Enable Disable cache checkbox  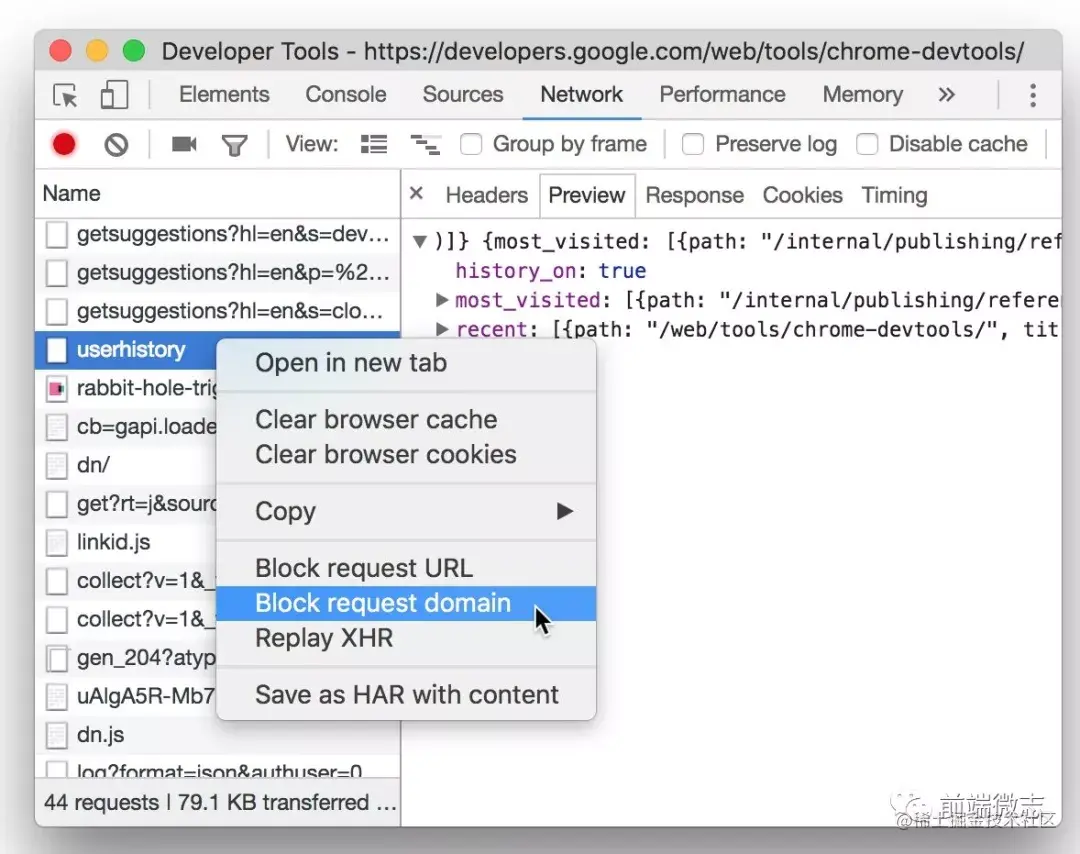click(866, 144)
